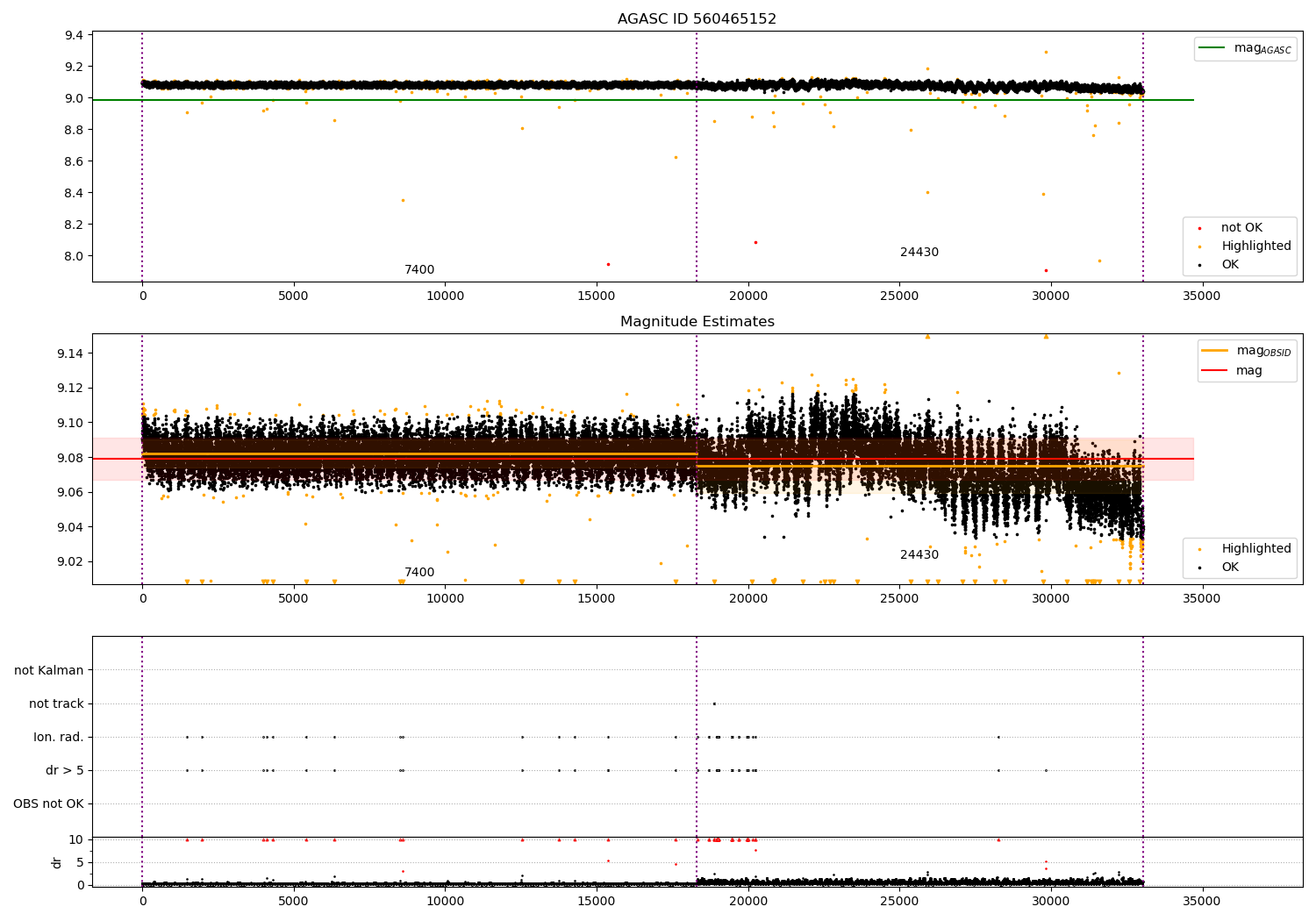The width and height of the screenshot is (1316, 921).
Task: Click the 9.08 y-axis tick label
Action: [71, 458]
